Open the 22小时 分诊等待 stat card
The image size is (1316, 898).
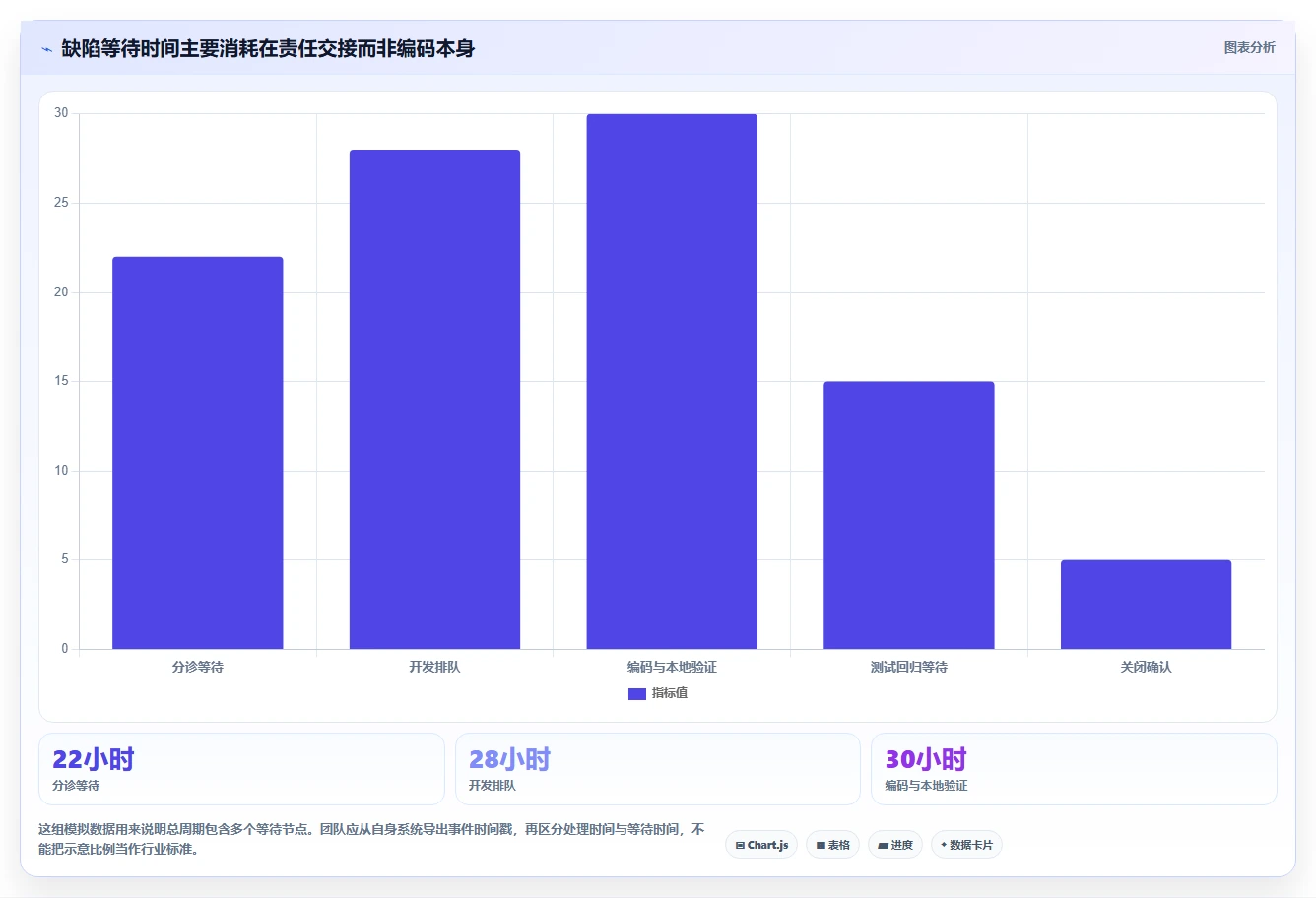tap(241, 769)
